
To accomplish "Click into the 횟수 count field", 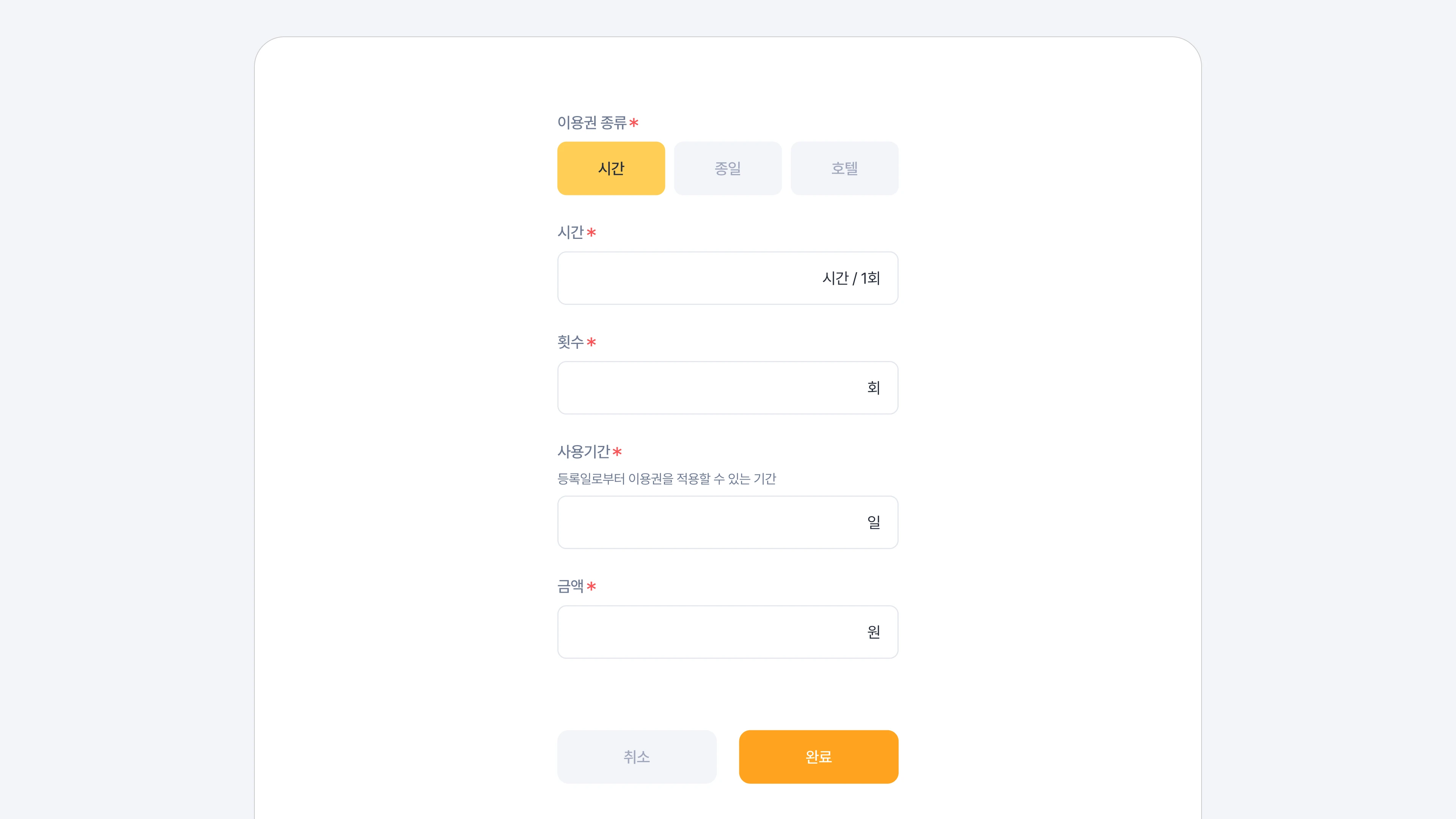I will (728, 388).
